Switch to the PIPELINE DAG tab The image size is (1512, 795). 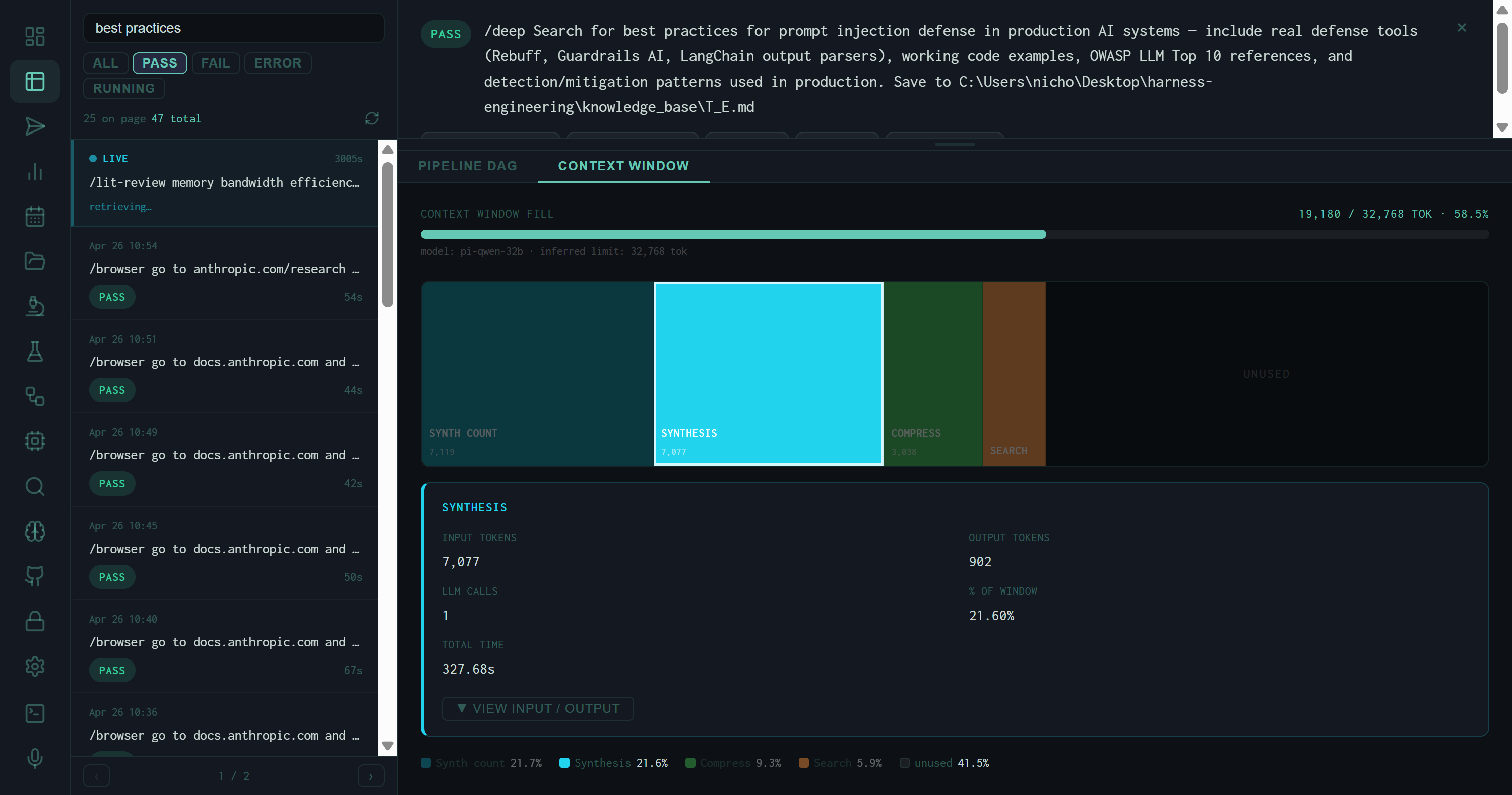pos(467,166)
